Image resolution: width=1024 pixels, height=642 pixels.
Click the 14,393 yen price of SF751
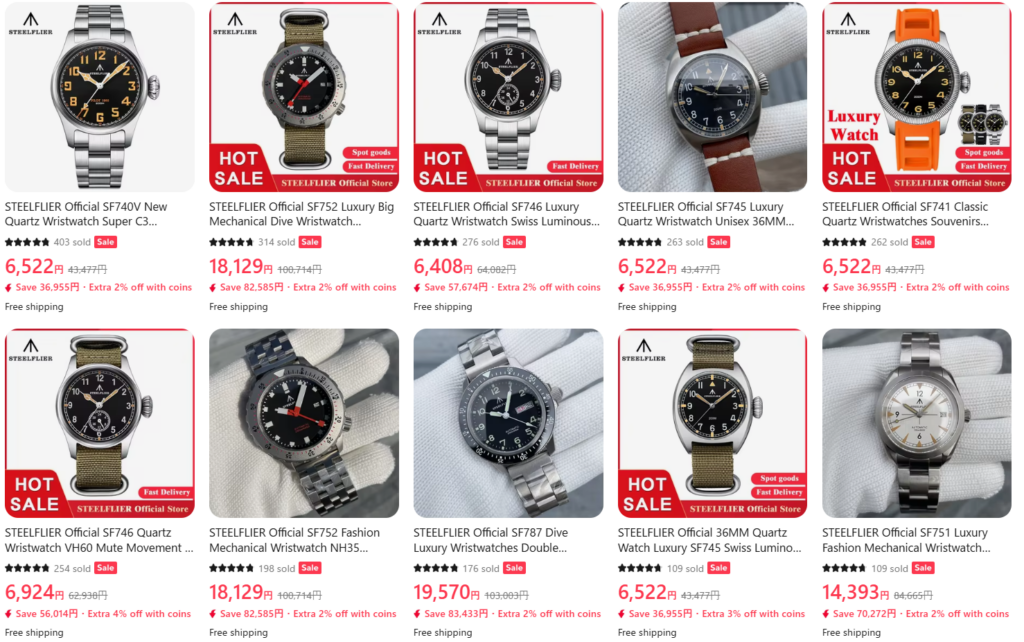[x=851, y=592]
